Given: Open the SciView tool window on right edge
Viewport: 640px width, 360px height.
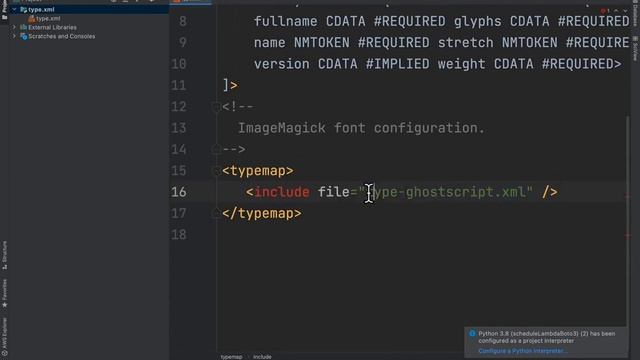Looking at the screenshot, I should (636, 48).
